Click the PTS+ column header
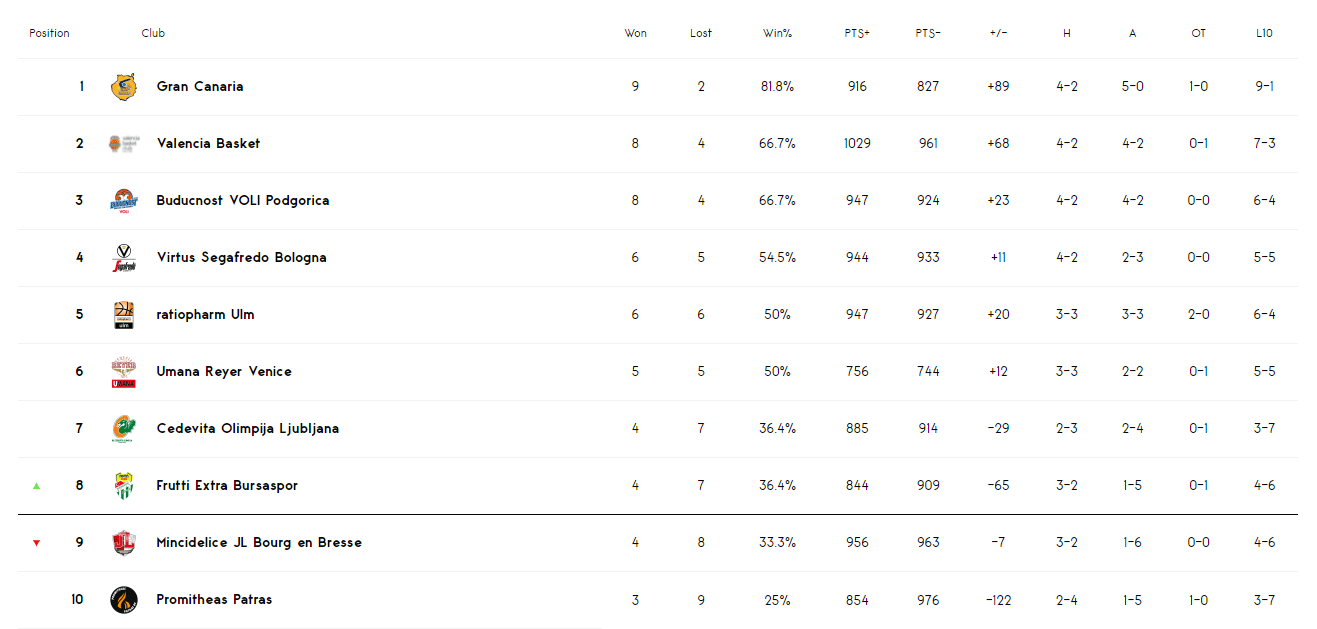The image size is (1317, 629). tap(857, 33)
